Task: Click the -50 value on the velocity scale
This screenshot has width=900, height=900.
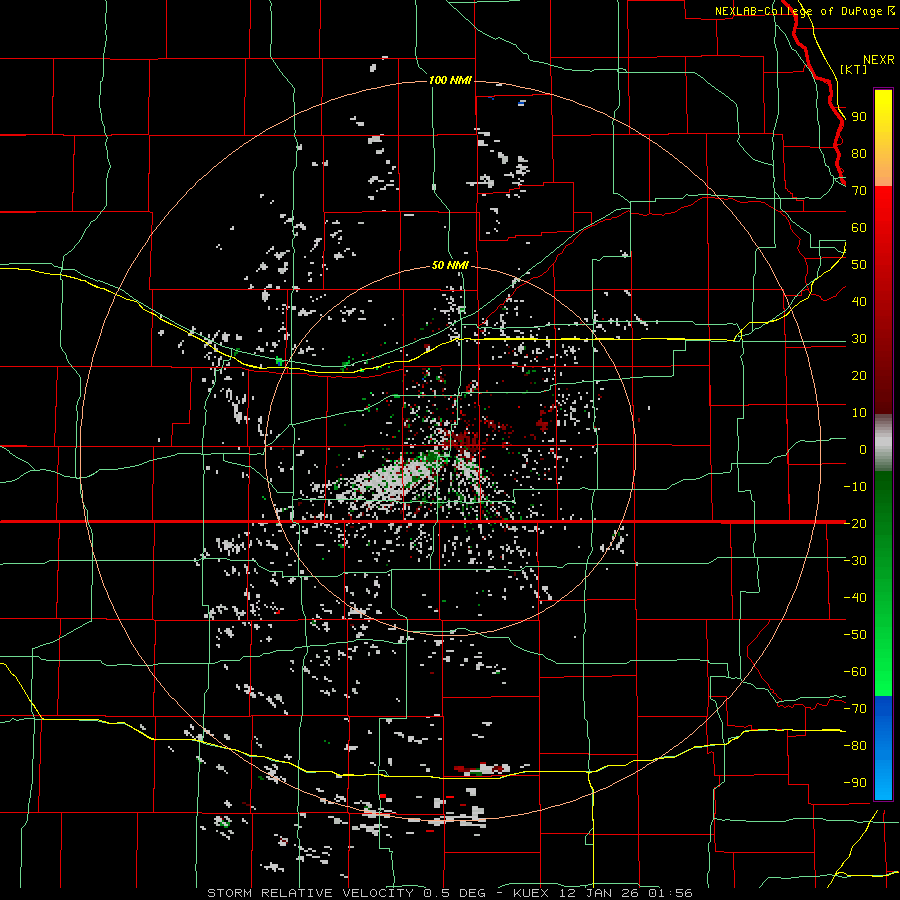Action: pyautogui.click(x=855, y=635)
